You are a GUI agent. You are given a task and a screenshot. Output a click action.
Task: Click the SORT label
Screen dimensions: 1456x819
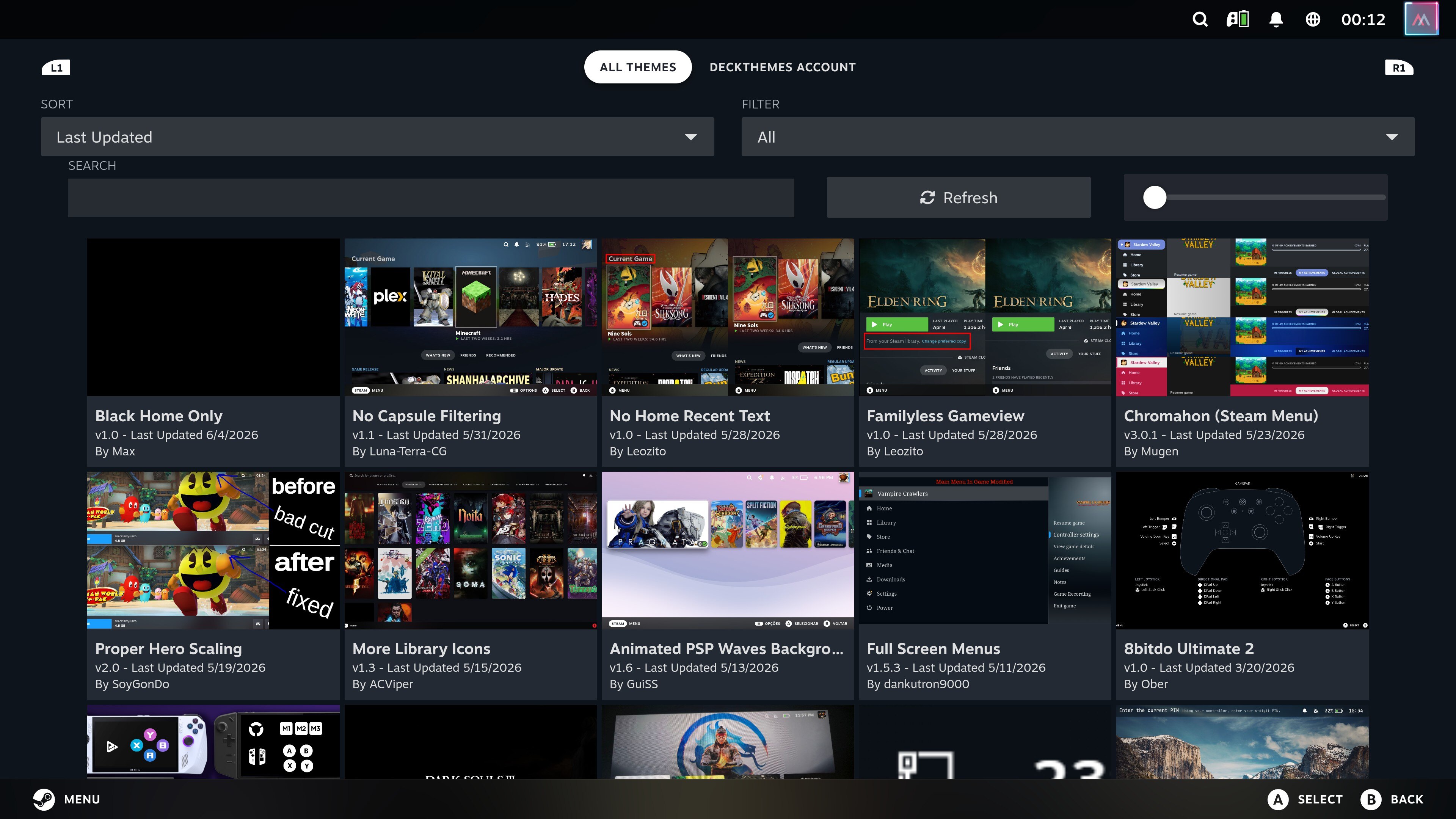coord(56,104)
